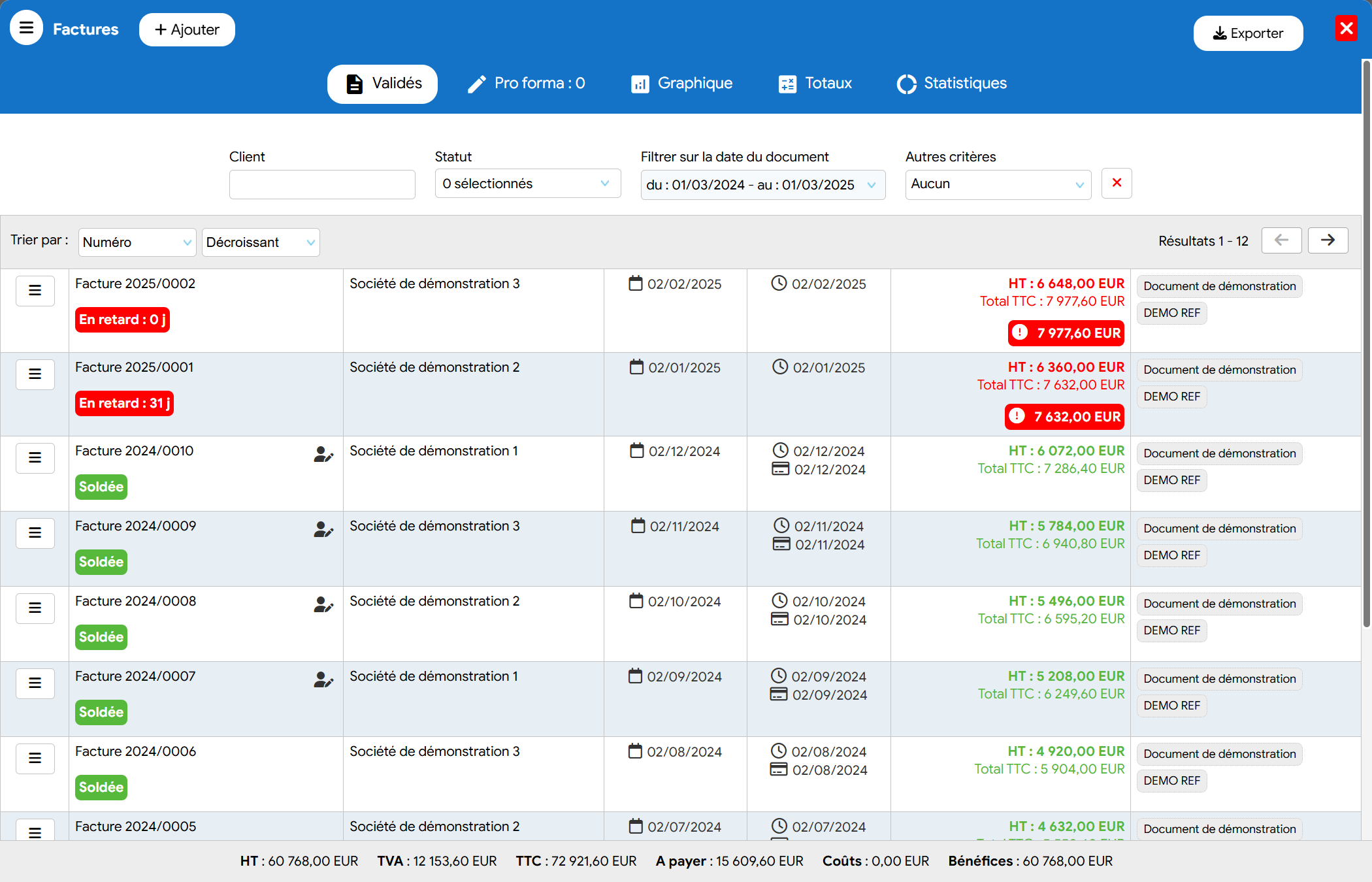
Task: Click DEMO REF tag on Facture 2025/0001
Action: tap(1172, 397)
